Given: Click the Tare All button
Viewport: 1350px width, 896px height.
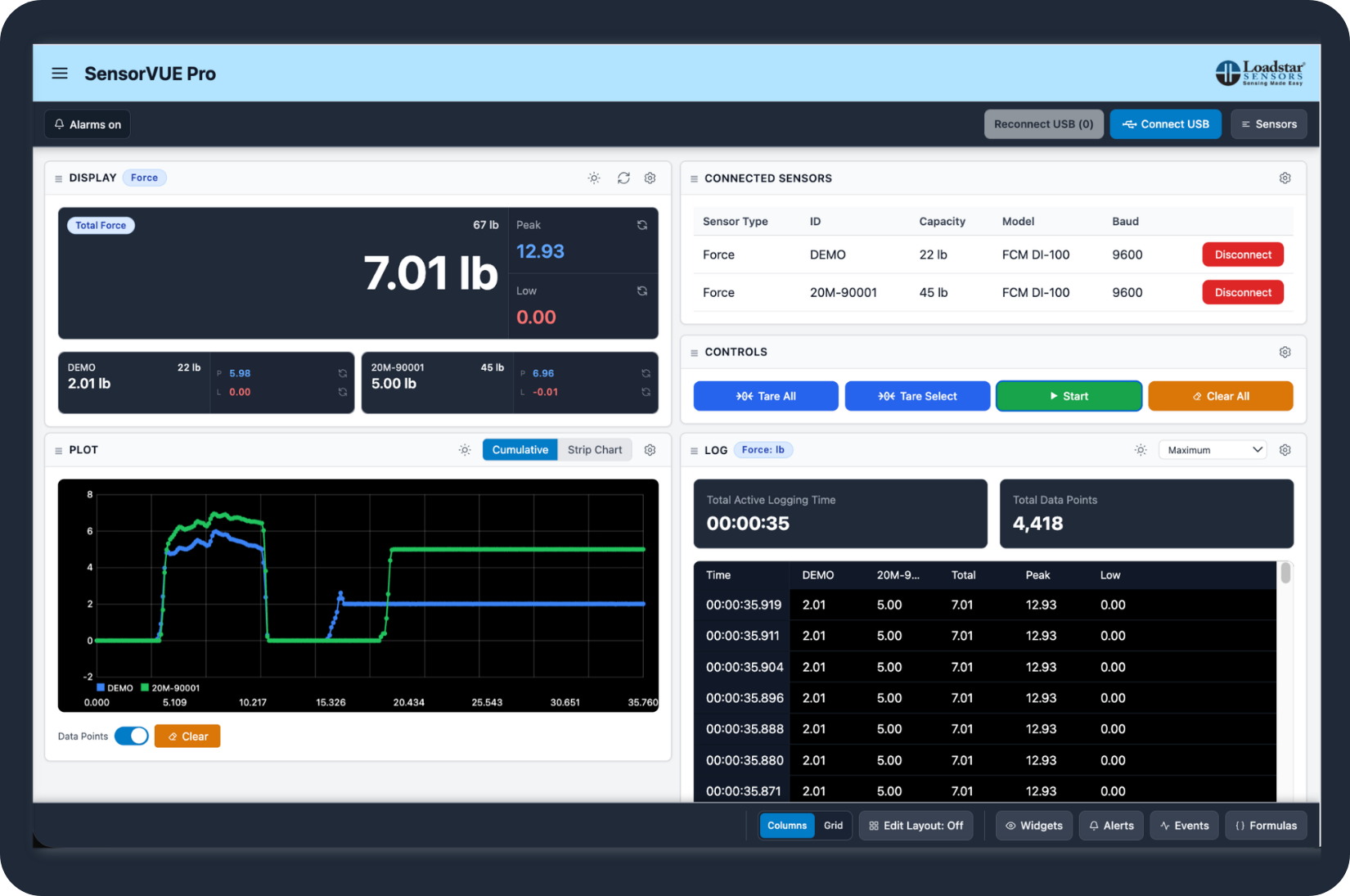Looking at the screenshot, I should (766, 396).
